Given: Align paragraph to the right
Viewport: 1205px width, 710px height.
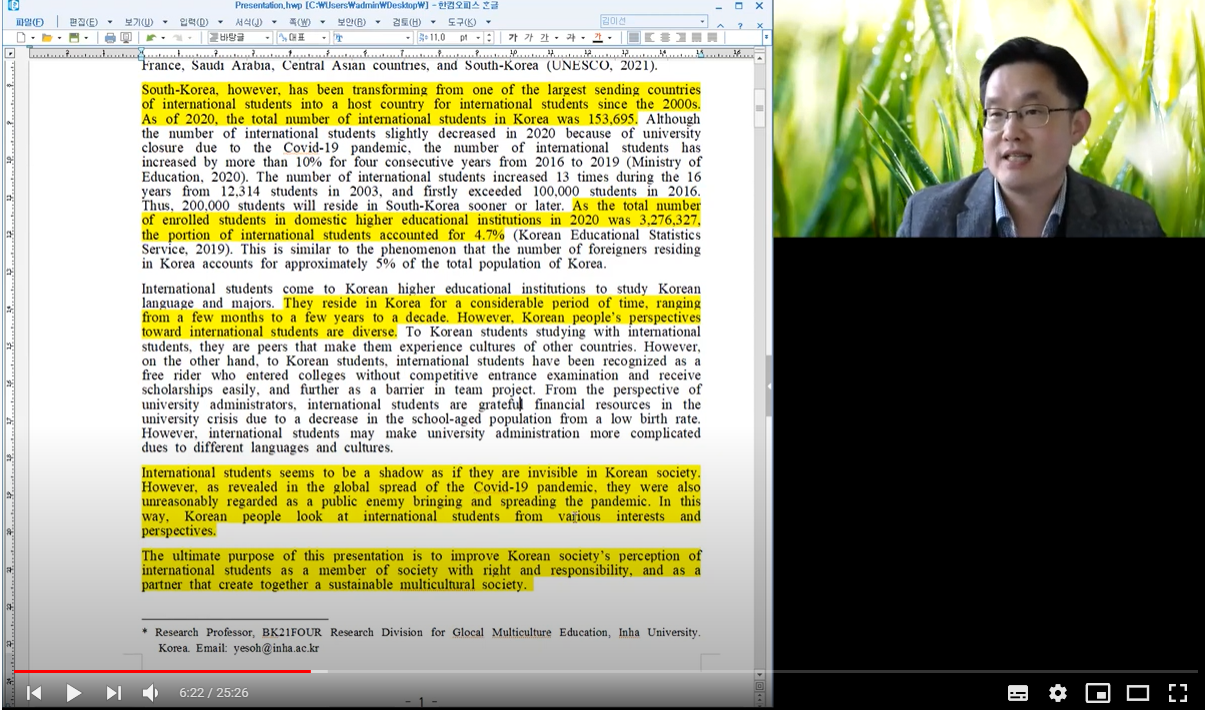Looking at the screenshot, I should [681, 38].
